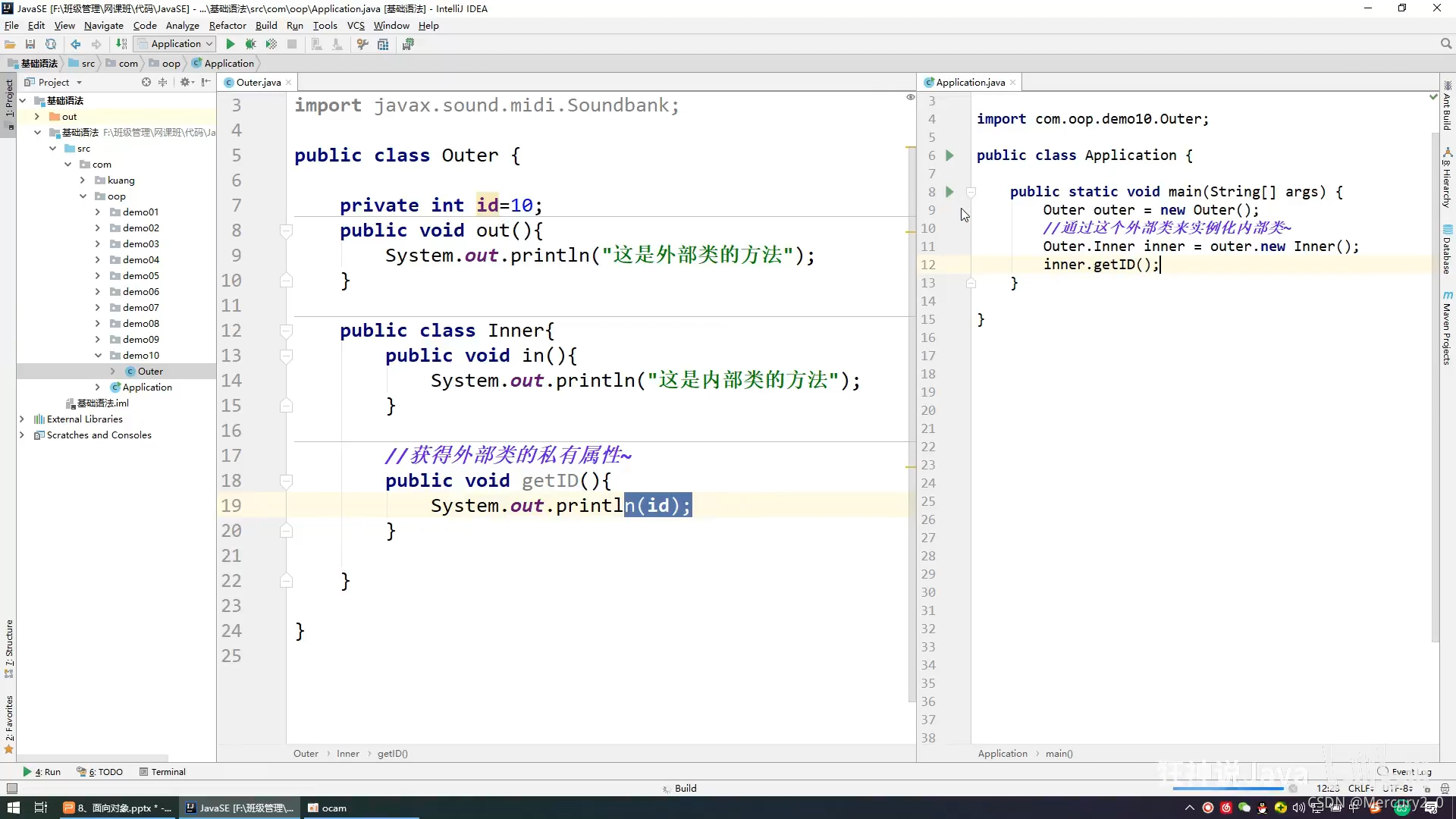Click the inspection eye icon in Outer.java

tap(911, 97)
